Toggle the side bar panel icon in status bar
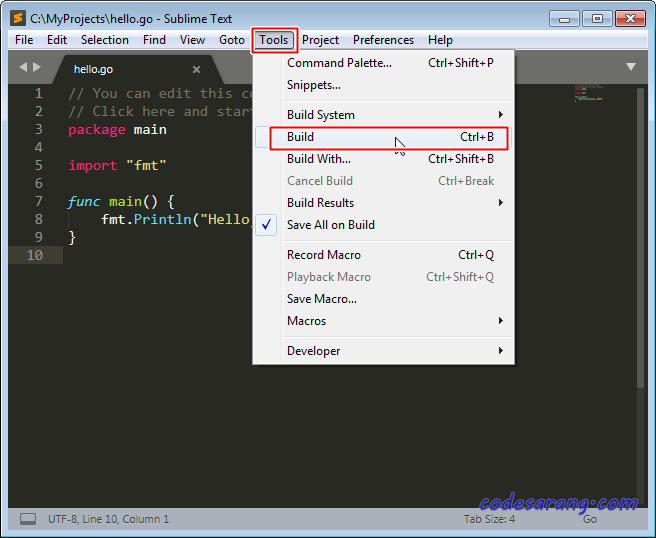The image size is (656, 538). click(x=28, y=519)
